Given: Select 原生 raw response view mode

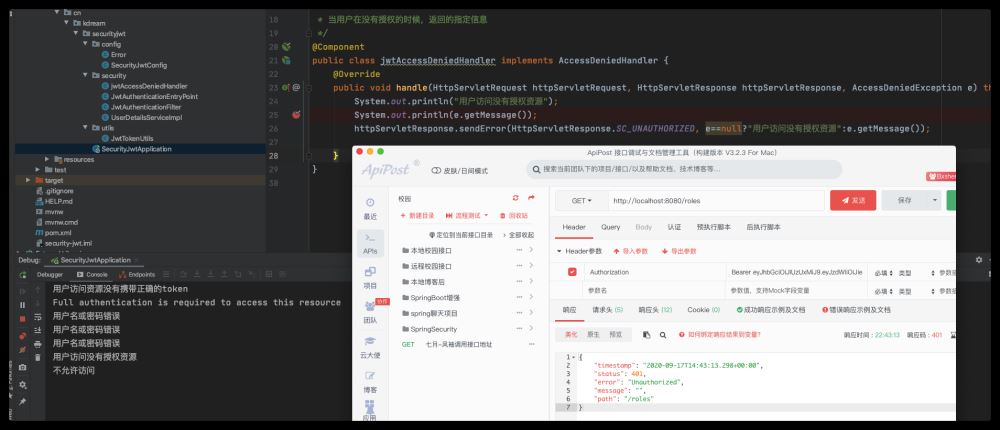Looking at the screenshot, I should click(593, 334).
